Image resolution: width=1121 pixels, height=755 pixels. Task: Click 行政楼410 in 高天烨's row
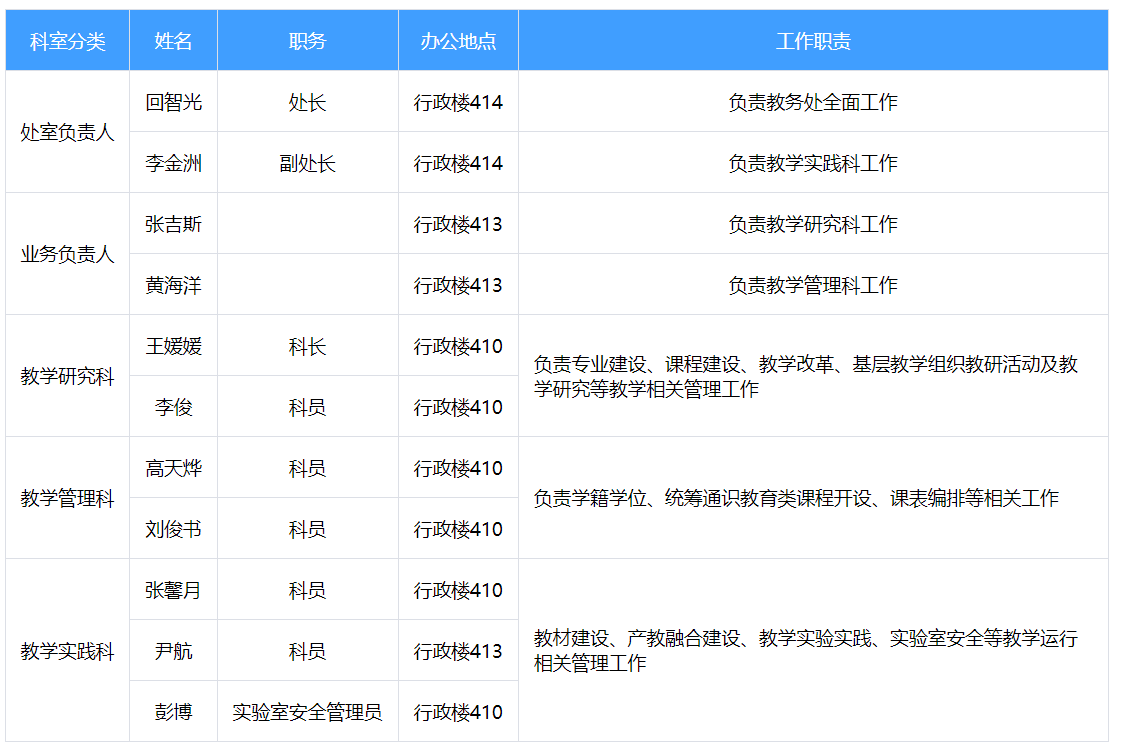pyautogui.click(x=458, y=468)
